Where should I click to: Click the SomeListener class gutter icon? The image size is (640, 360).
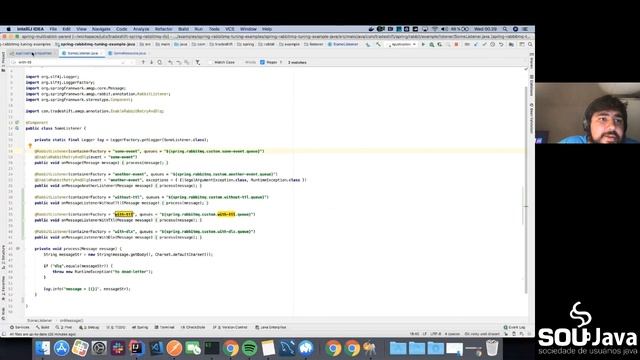17,128
